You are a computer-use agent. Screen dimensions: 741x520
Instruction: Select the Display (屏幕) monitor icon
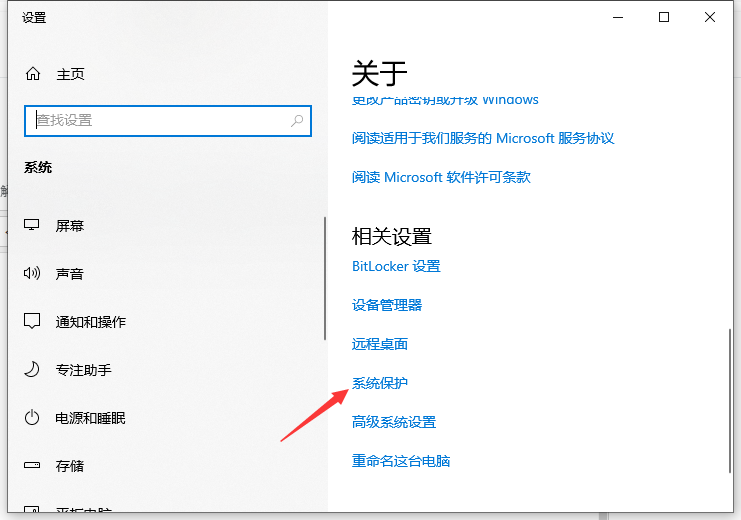33,226
